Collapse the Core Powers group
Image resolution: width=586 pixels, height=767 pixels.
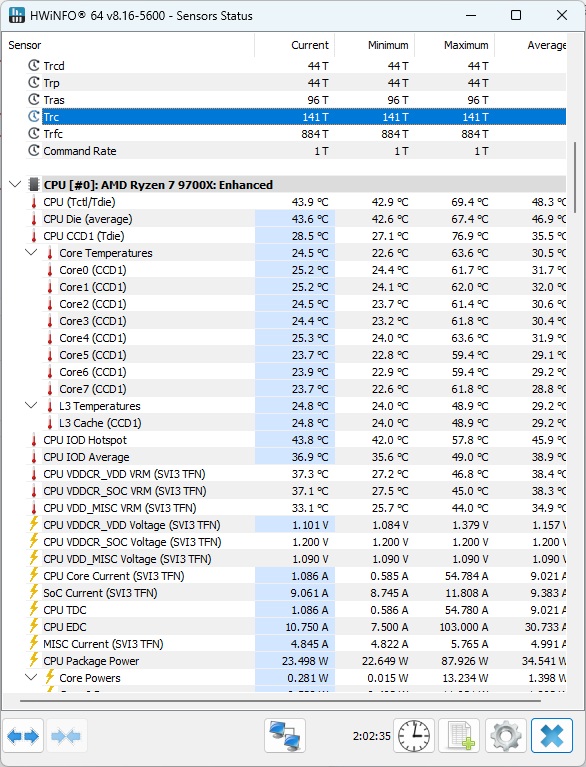(31, 677)
